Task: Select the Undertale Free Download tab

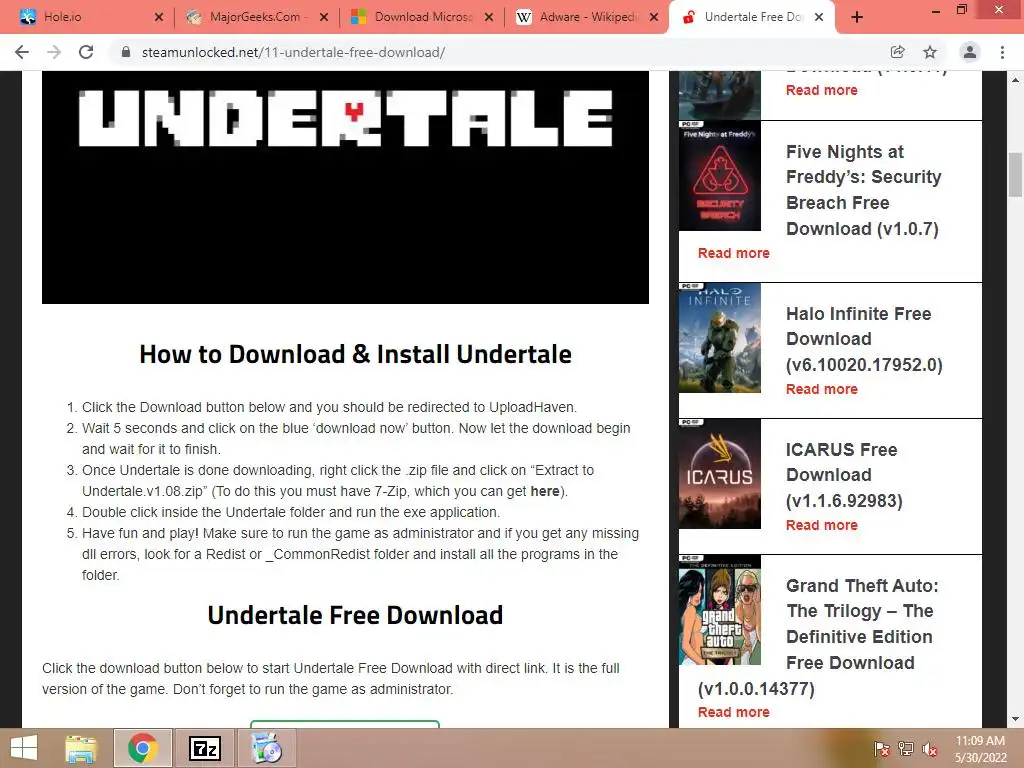Action: 751,18
